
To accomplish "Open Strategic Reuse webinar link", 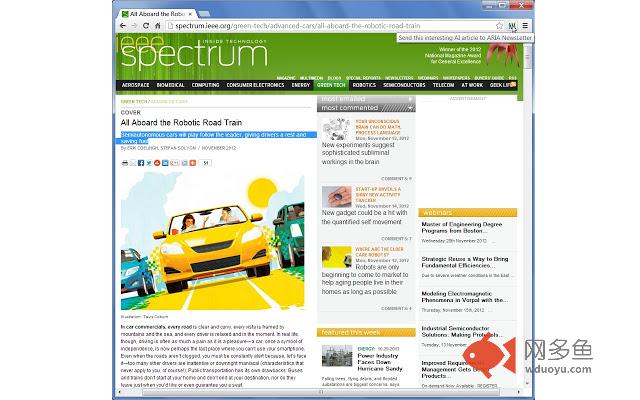I will (465, 262).
